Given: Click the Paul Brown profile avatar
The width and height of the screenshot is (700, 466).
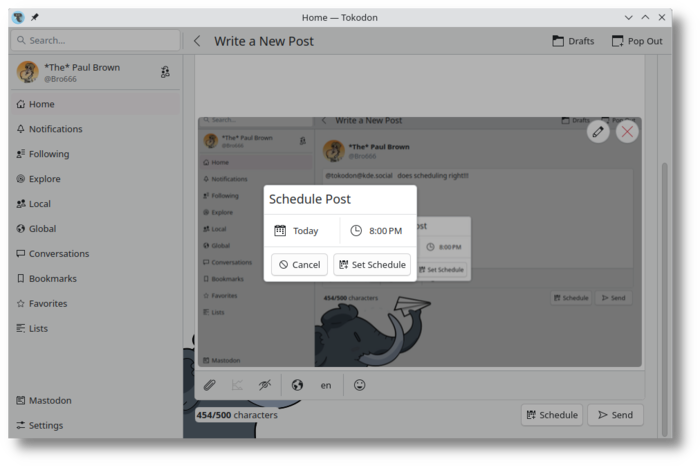Looking at the screenshot, I should click(28, 72).
